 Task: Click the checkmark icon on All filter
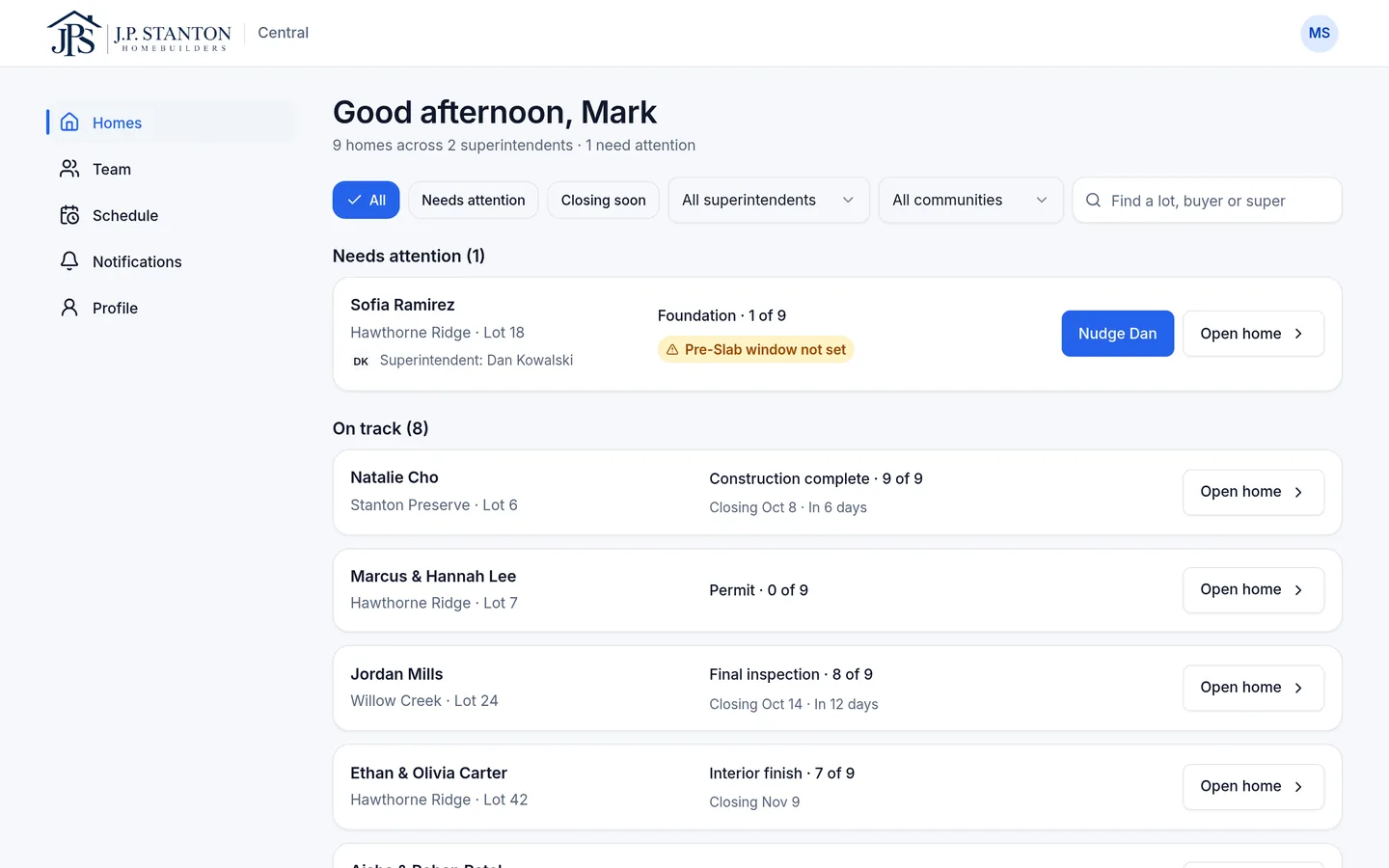355,200
